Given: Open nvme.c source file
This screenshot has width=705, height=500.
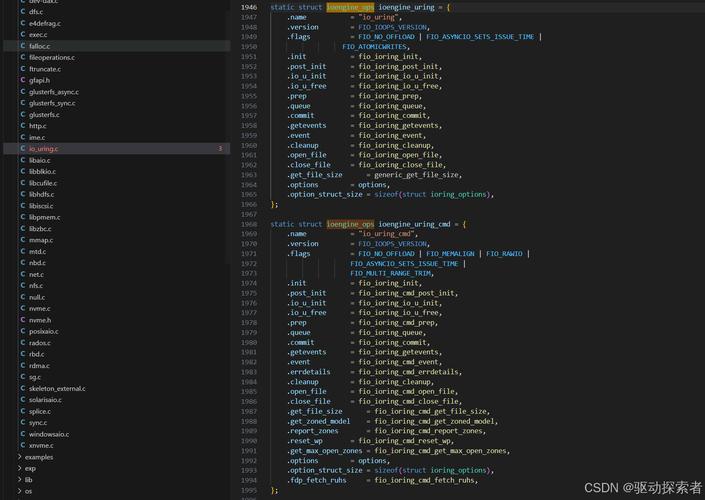Looking at the screenshot, I should [40, 308].
